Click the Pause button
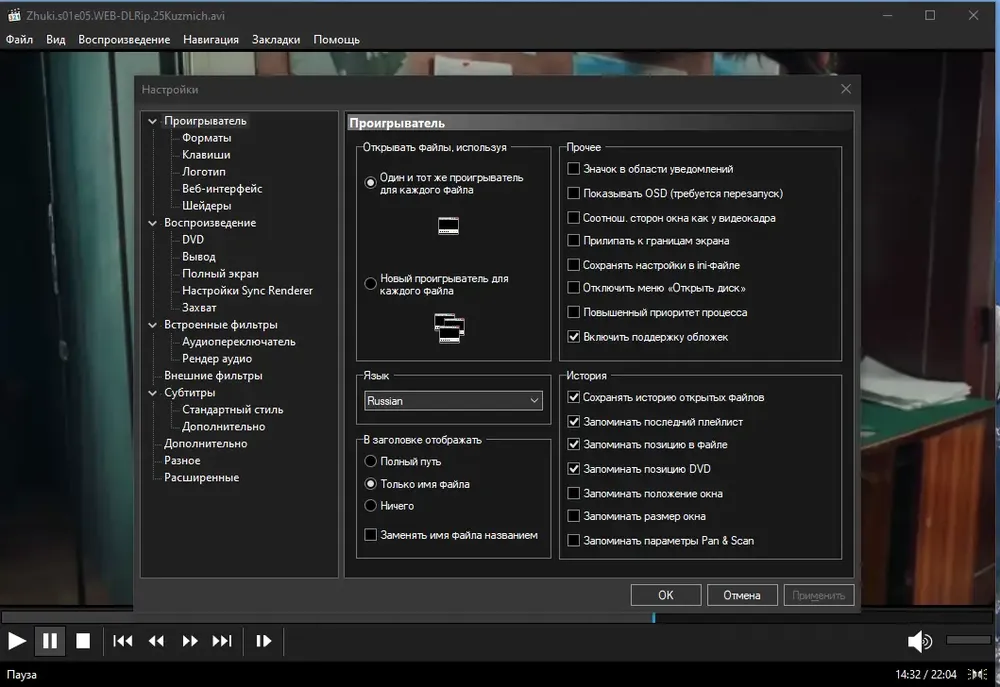 pyautogui.click(x=50, y=640)
